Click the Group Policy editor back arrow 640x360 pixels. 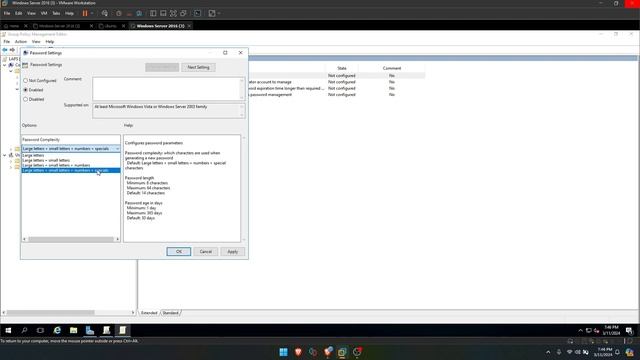5,50
